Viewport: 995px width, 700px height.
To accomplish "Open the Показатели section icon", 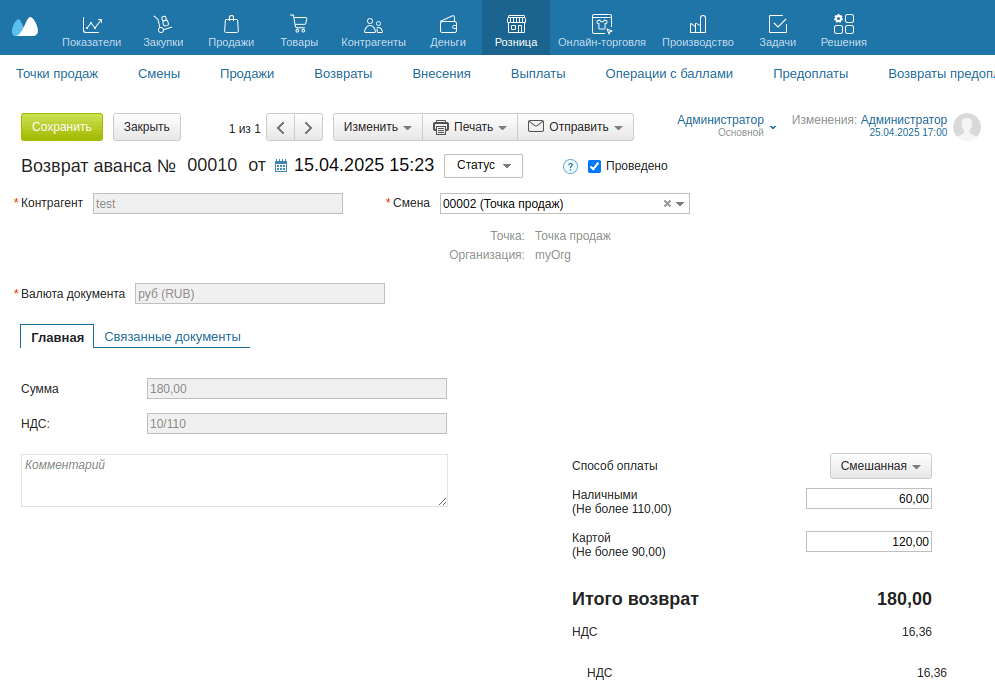I will [91, 25].
